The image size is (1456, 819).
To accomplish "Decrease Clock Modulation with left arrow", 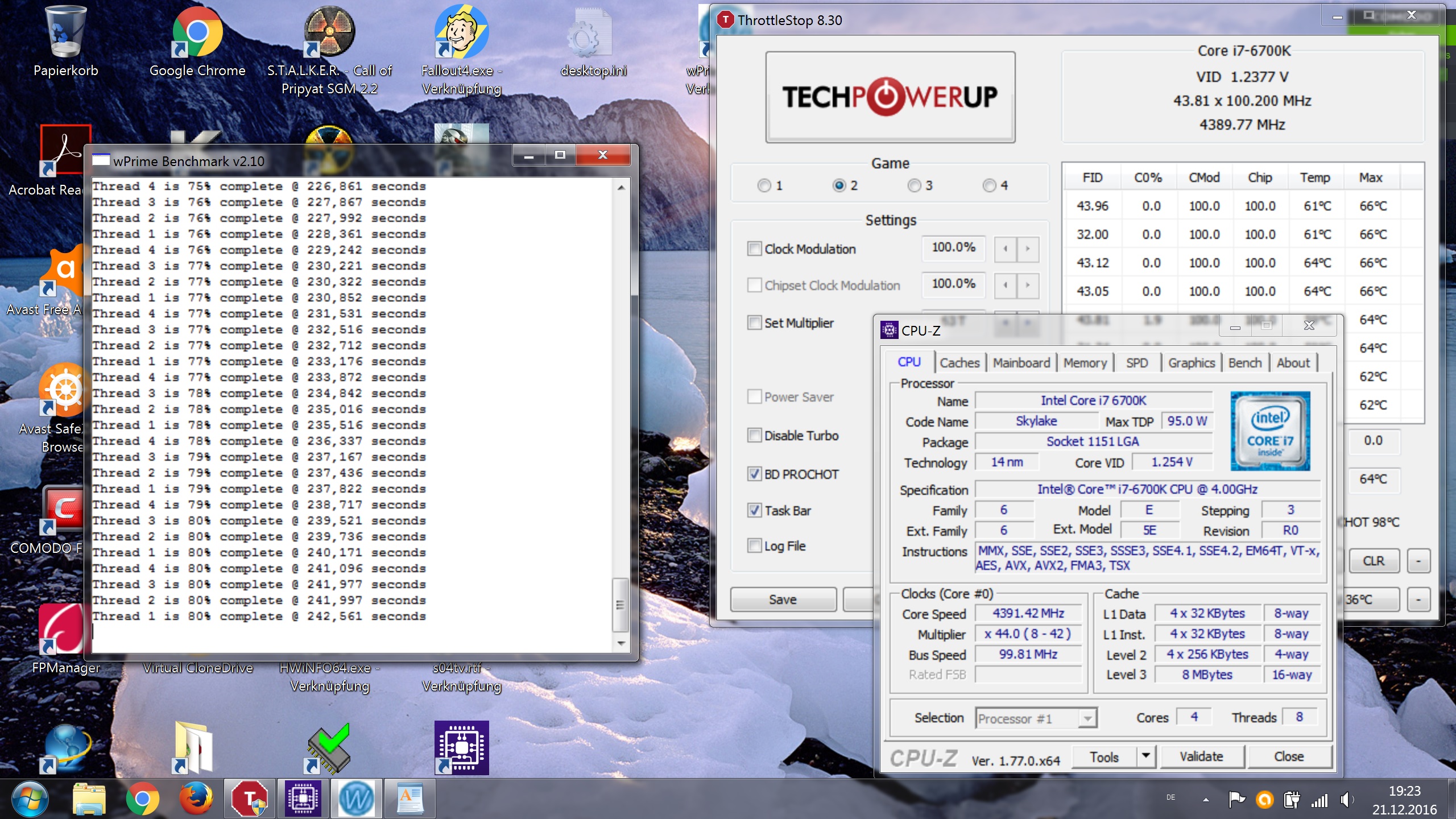I will tap(1006, 249).
